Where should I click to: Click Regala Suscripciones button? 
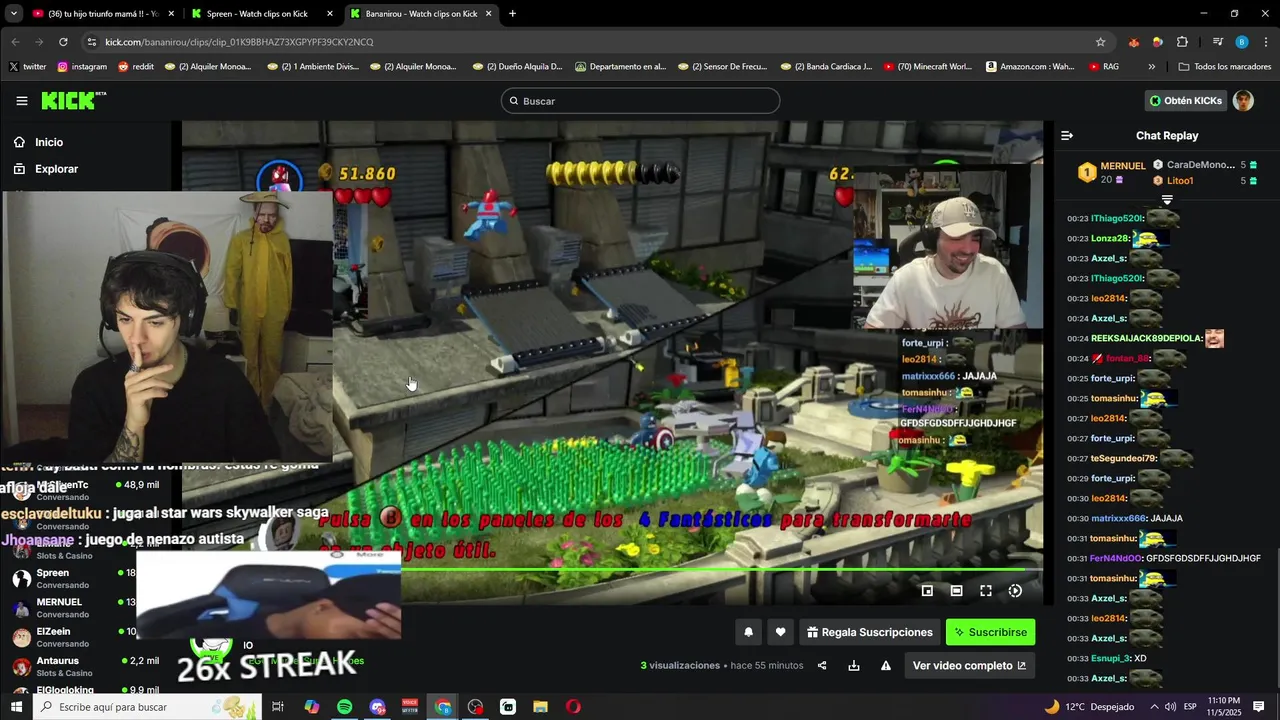pyautogui.click(x=869, y=632)
